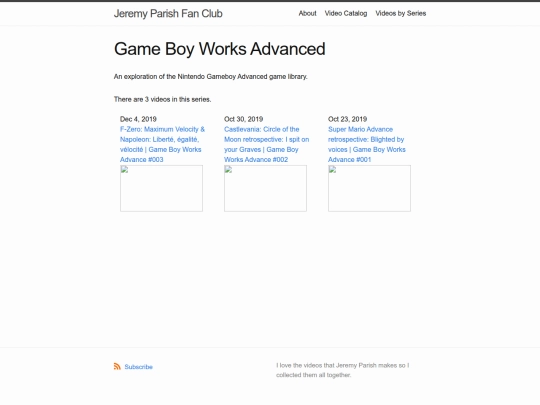Open the Videos by Series page
The image size is (540, 405).
point(401,13)
